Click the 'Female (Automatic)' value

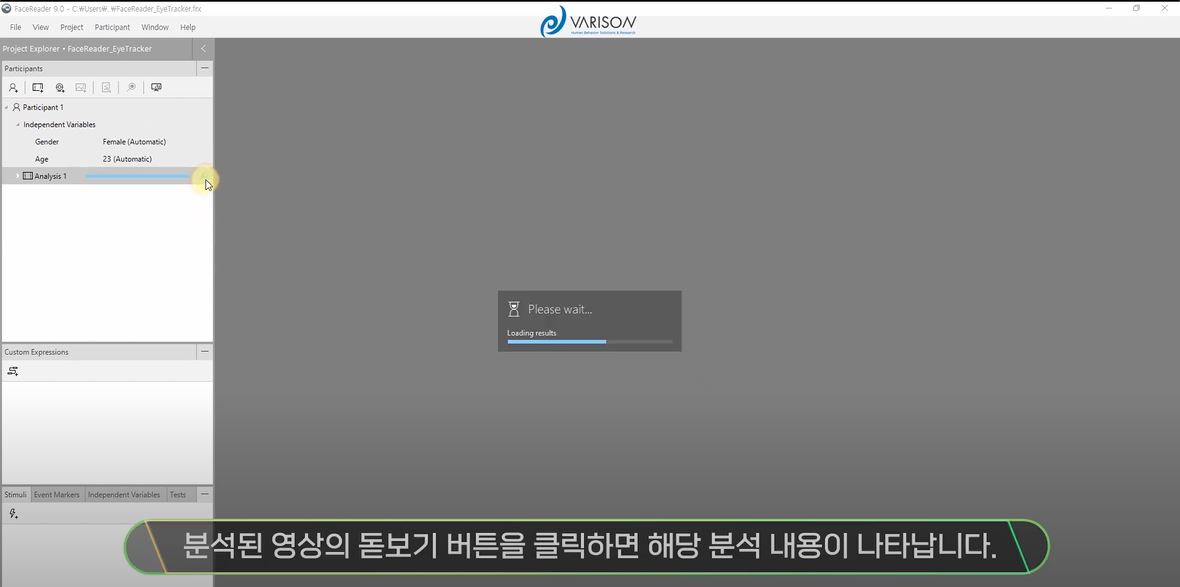(134, 141)
